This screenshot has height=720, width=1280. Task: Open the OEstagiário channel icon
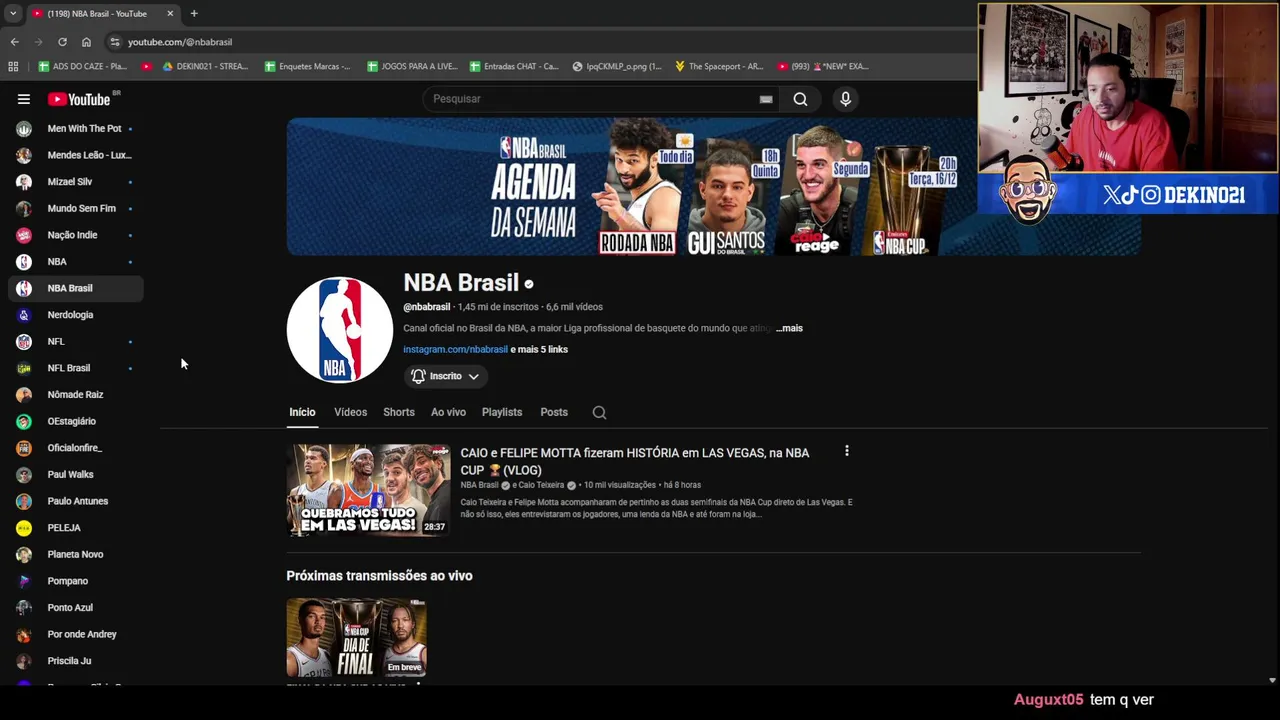24,421
